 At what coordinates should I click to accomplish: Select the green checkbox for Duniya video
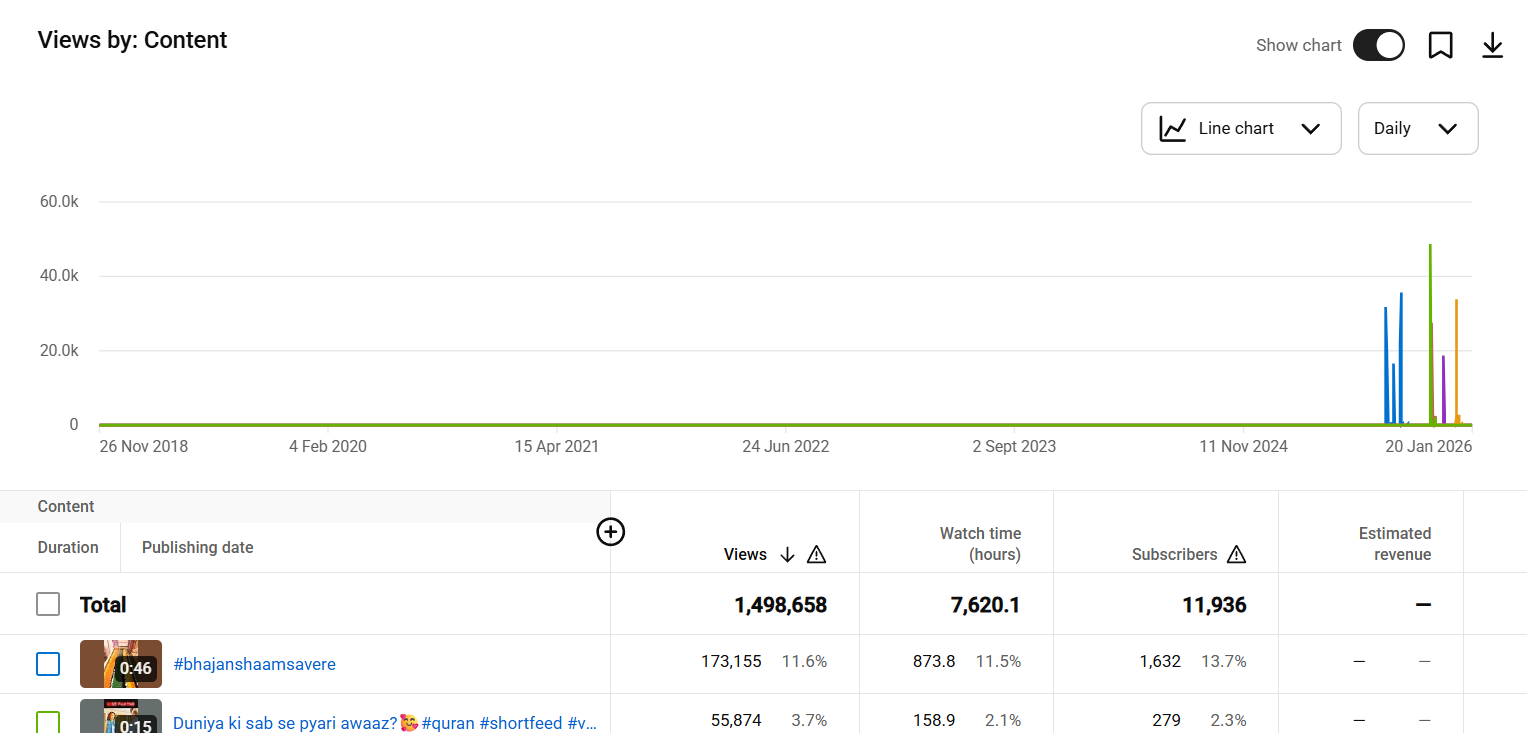pyautogui.click(x=48, y=721)
